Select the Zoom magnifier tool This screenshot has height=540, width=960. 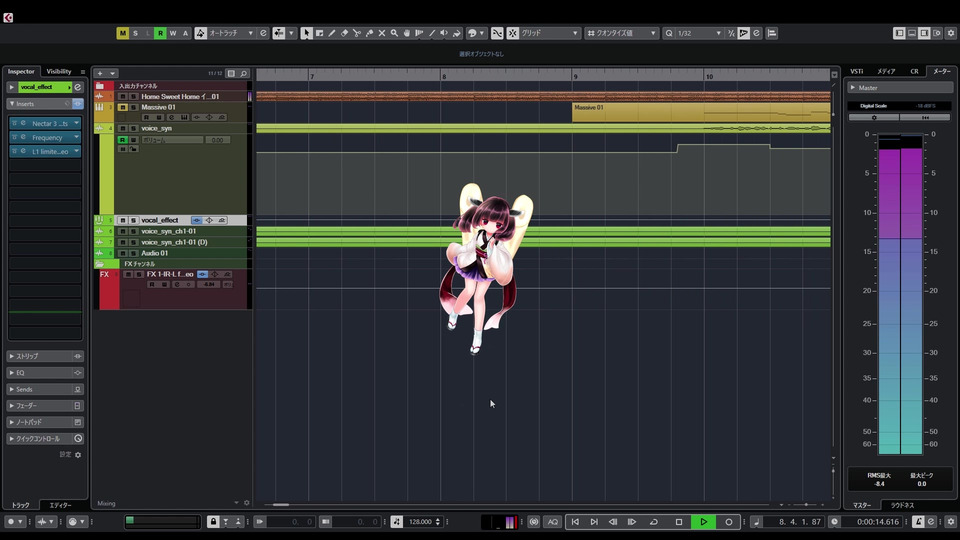coord(394,33)
